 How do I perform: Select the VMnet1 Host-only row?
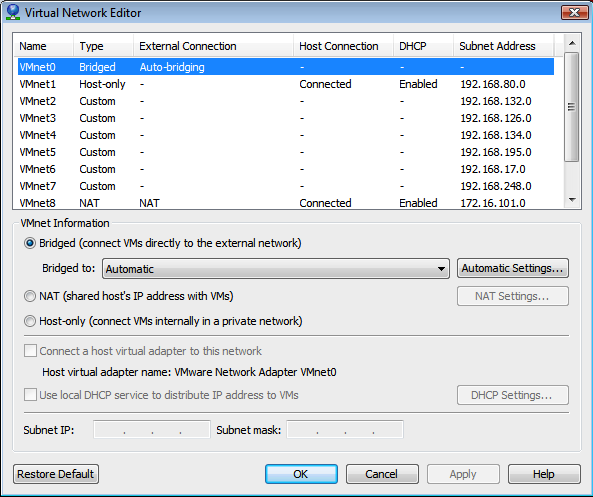[x=286, y=84]
